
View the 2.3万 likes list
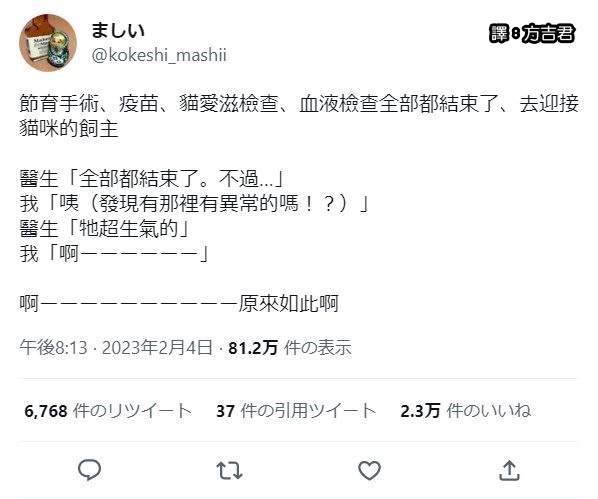466,411
